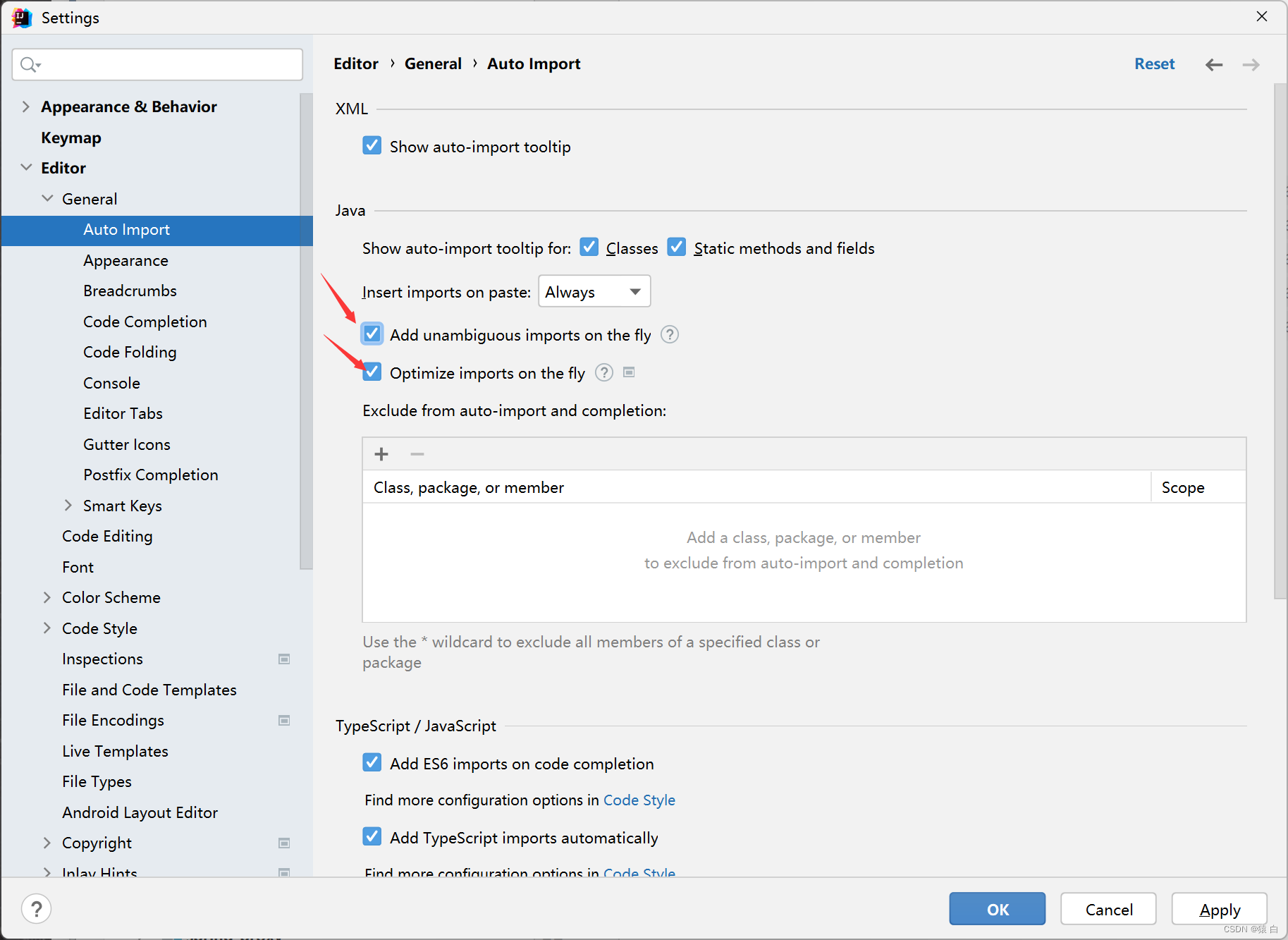This screenshot has width=1288, height=940.
Task: Open the help question mark button
Action: [x=37, y=909]
